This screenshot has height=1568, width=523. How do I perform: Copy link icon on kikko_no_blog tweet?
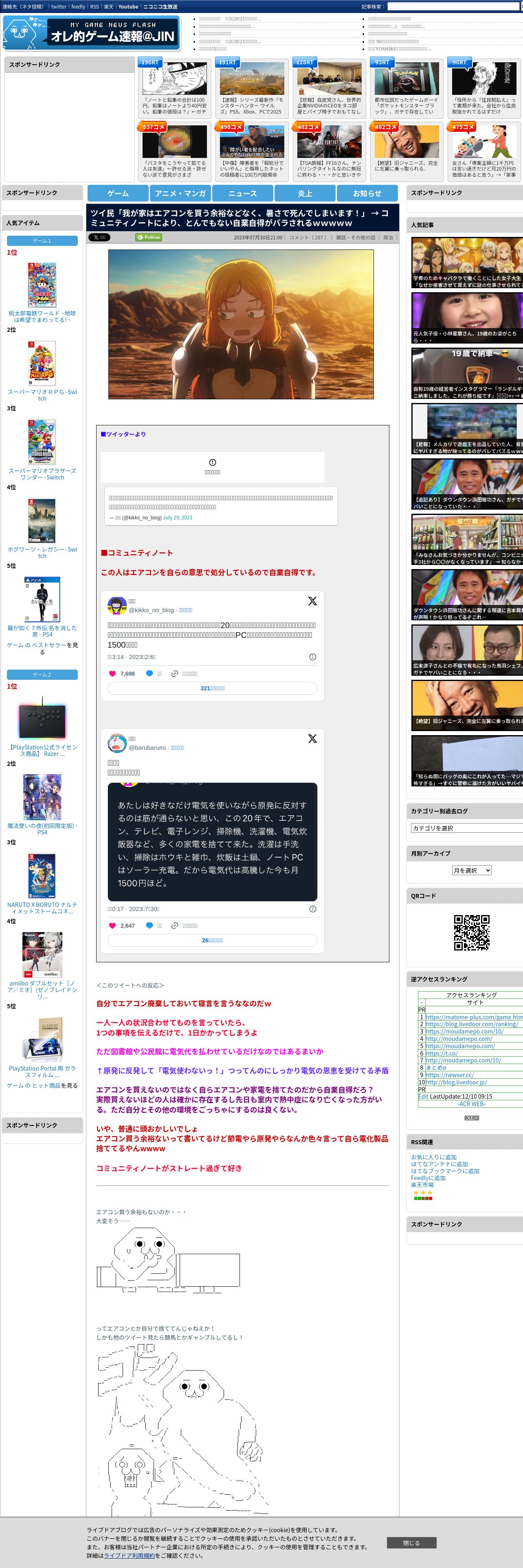(x=175, y=673)
